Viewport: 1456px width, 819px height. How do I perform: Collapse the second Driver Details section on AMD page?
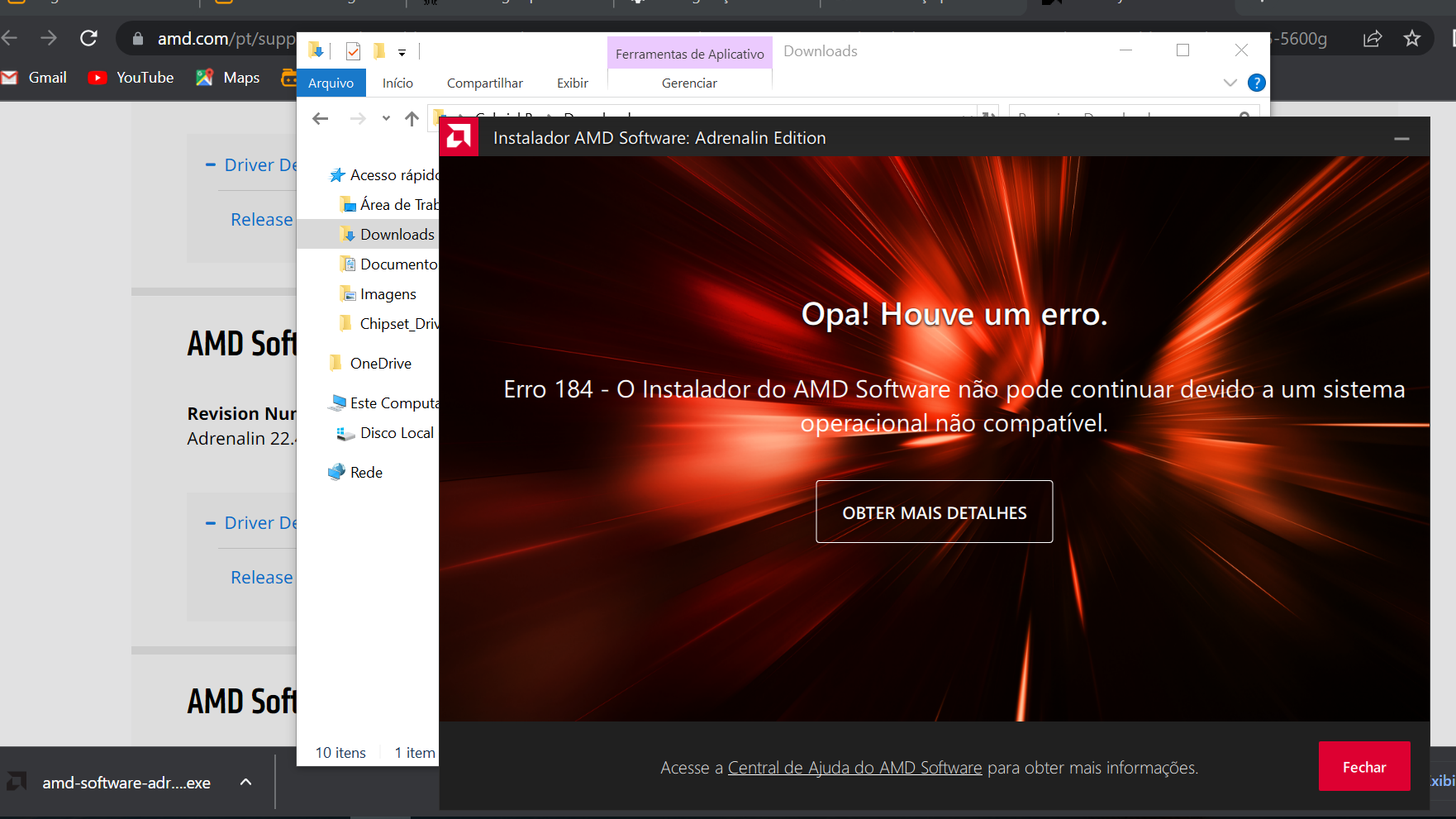pyautogui.click(x=251, y=522)
